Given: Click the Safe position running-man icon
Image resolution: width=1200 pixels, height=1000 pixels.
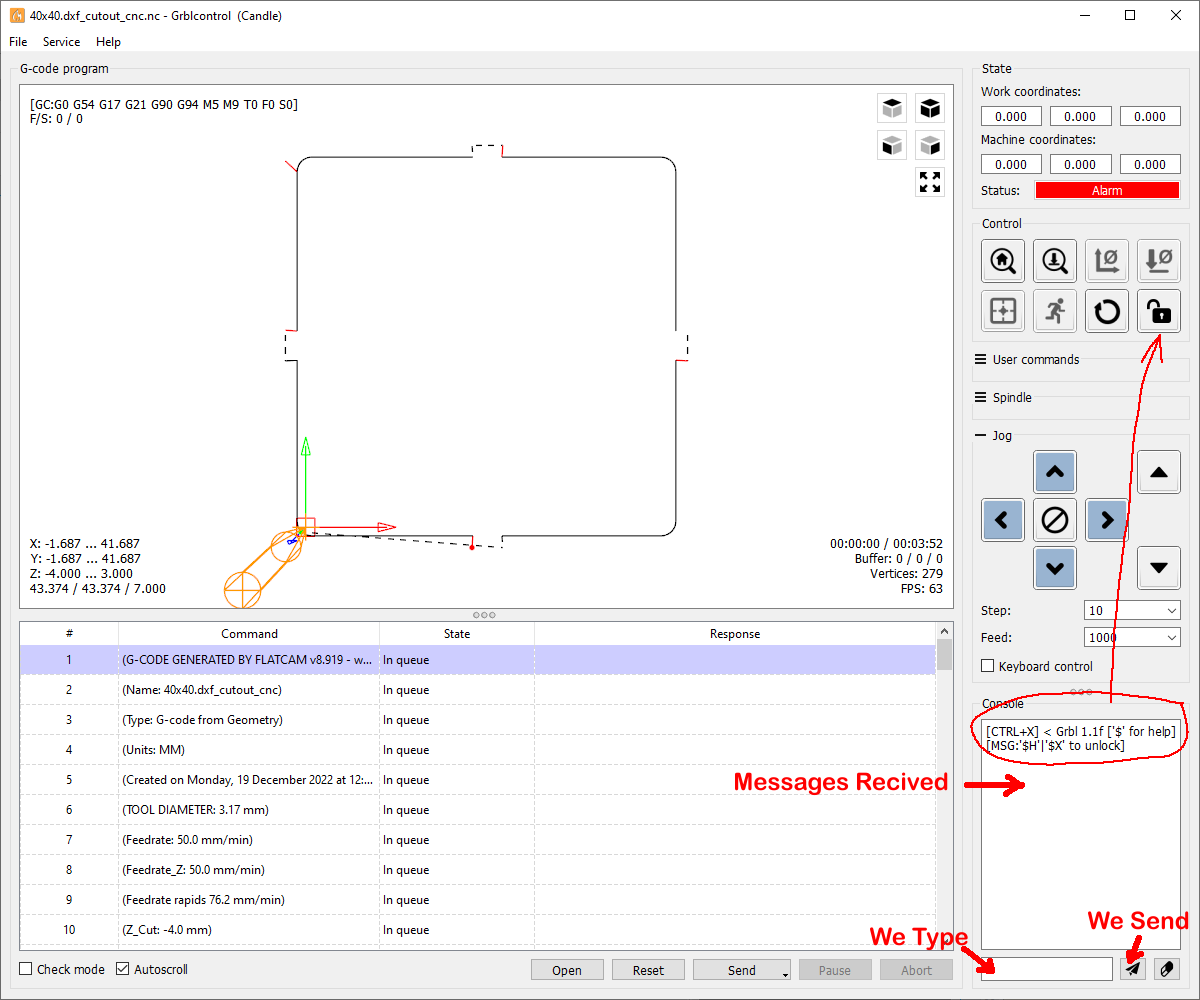Looking at the screenshot, I should (1054, 311).
